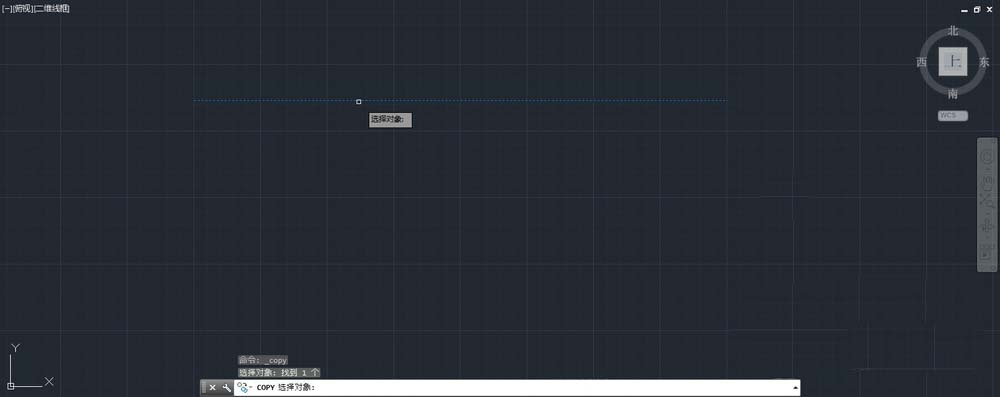Select the 上 top face of ViewCube

point(953,62)
